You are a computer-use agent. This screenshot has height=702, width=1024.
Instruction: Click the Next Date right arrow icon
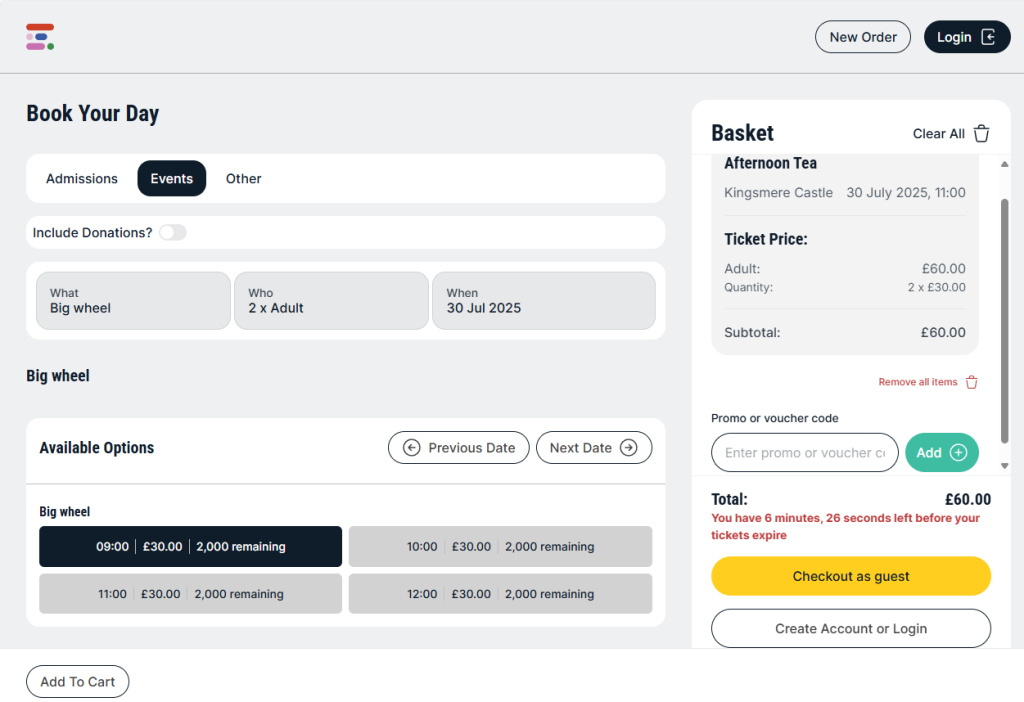[x=628, y=448]
